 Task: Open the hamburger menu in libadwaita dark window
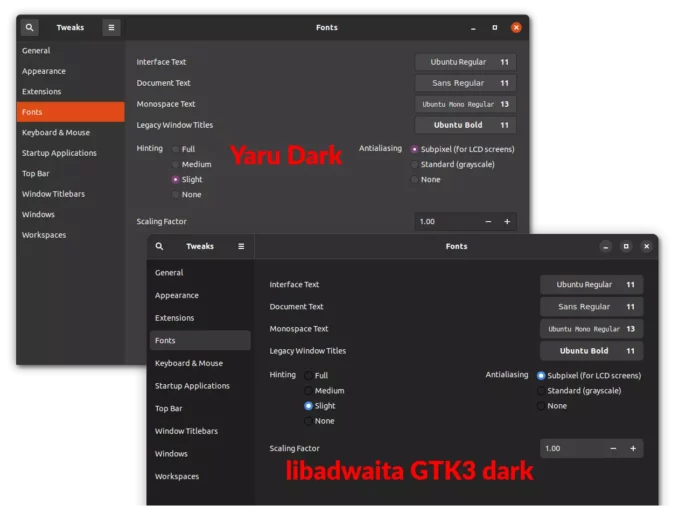[x=241, y=246]
